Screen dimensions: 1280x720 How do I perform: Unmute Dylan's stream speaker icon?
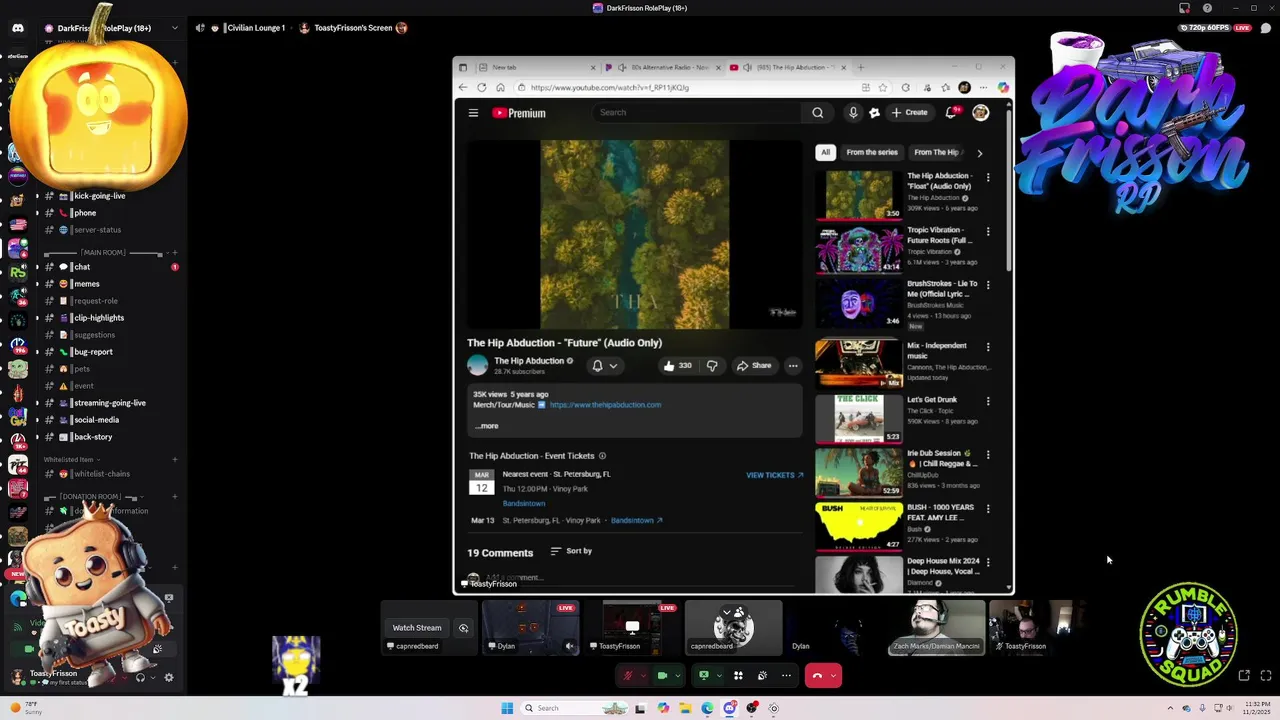[x=570, y=646]
